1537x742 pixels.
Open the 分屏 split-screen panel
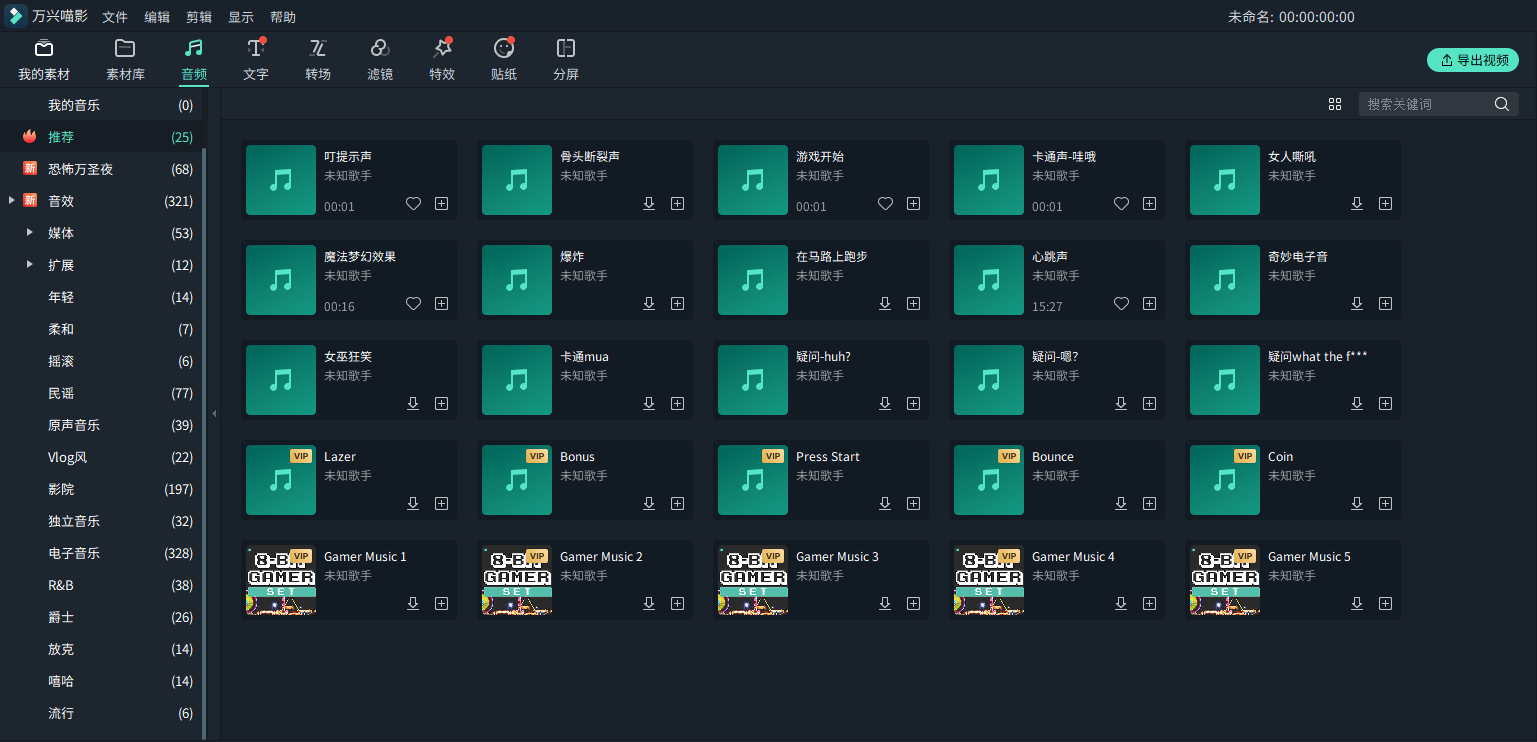pyautogui.click(x=566, y=59)
